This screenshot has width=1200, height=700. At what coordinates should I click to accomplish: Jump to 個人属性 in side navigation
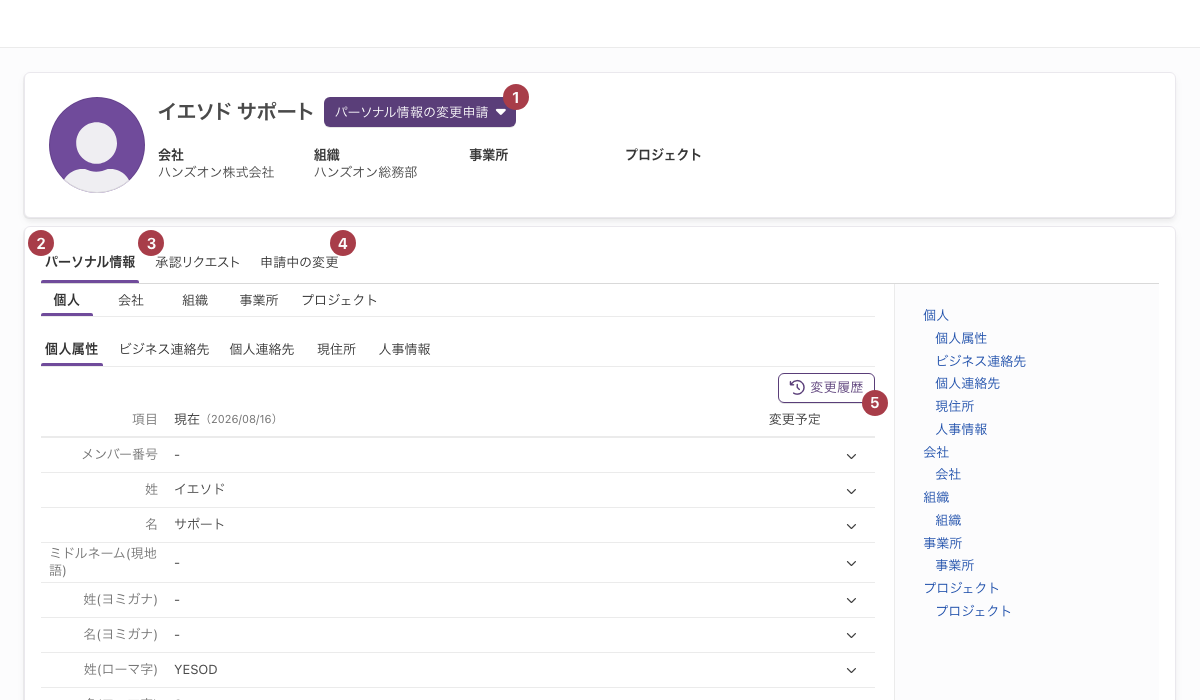coord(961,338)
